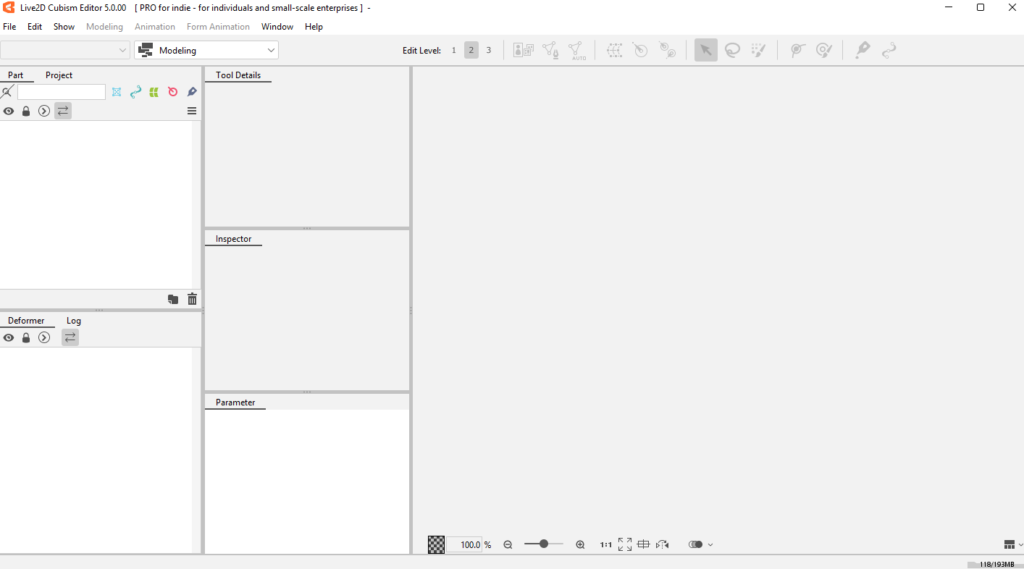Click the green warp deformer filter icon
Viewport: 1024px width, 569px height.
pyautogui.click(x=154, y=92)
